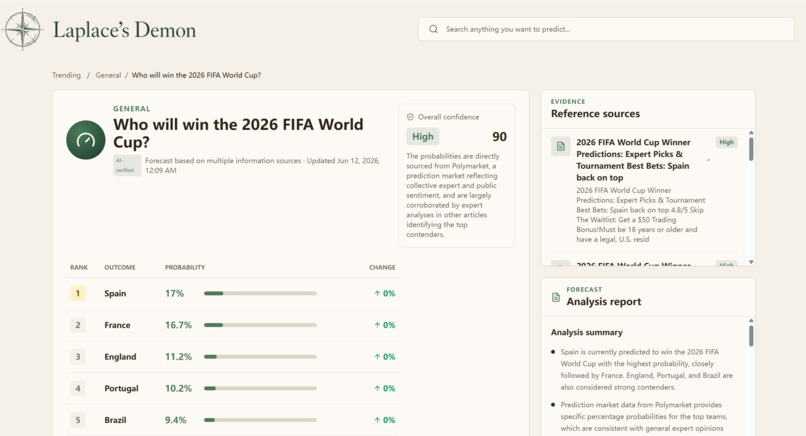This screenshot has width=806, height=436.
Task: Click the 11.2% probability value
Action: pos(178,357)
